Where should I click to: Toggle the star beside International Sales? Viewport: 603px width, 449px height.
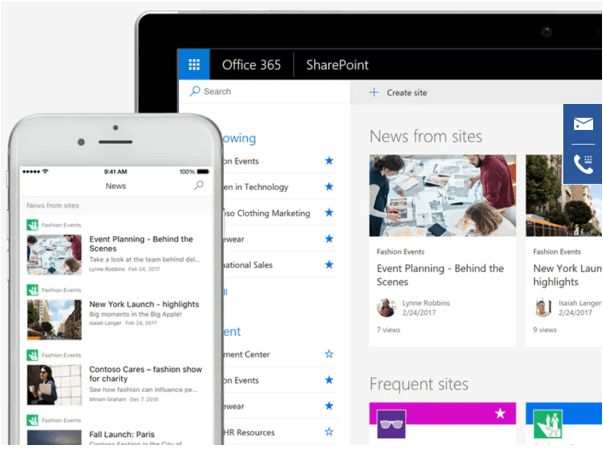click(x=329, y=264)
